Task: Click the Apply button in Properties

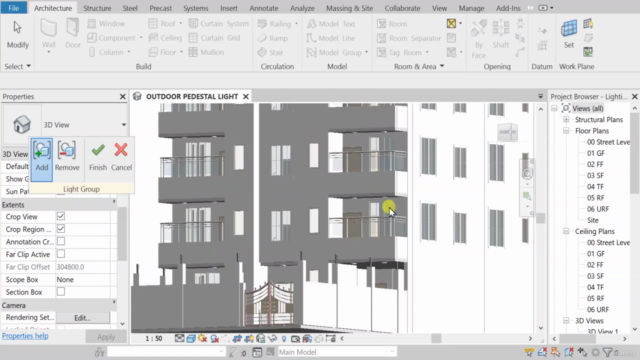Action: pos(106,337)
